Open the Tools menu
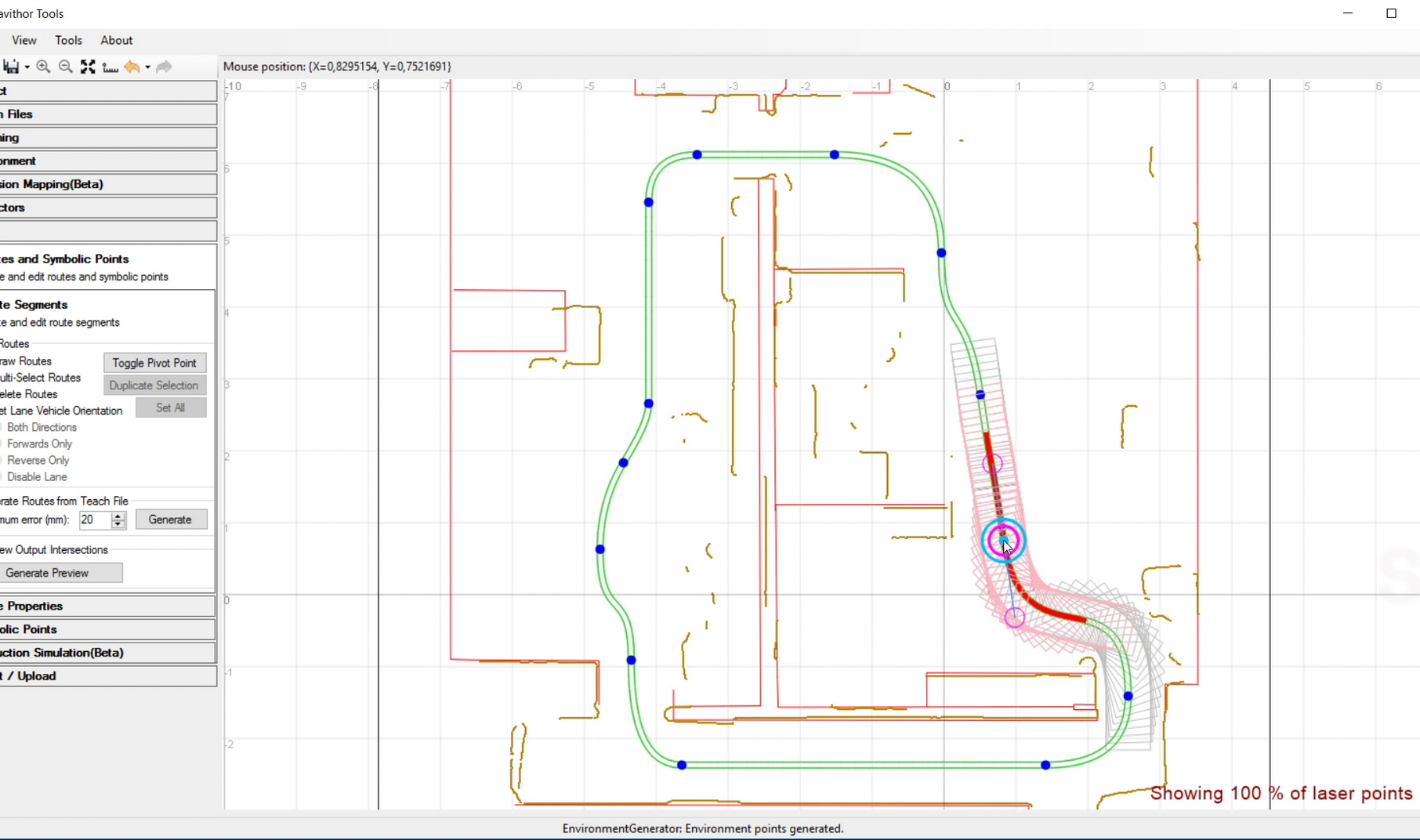This screenshot has height=840, width=1420. [x=68, y=40]
